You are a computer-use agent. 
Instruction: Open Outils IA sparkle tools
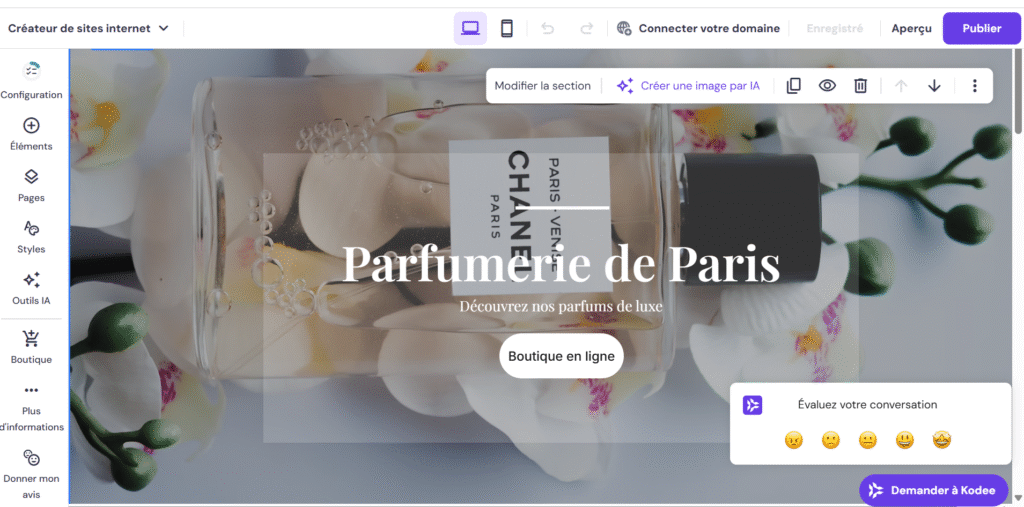pyautogui.click(x=31, y=289)
